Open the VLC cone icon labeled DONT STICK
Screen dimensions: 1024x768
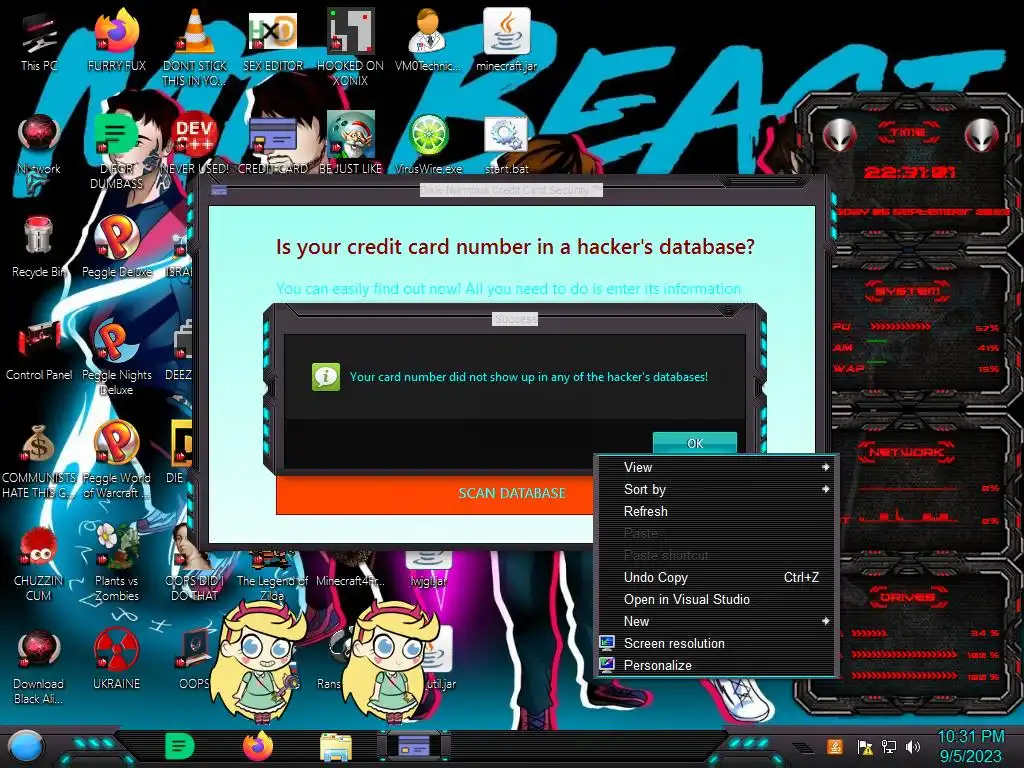click(x=195, y=48)
